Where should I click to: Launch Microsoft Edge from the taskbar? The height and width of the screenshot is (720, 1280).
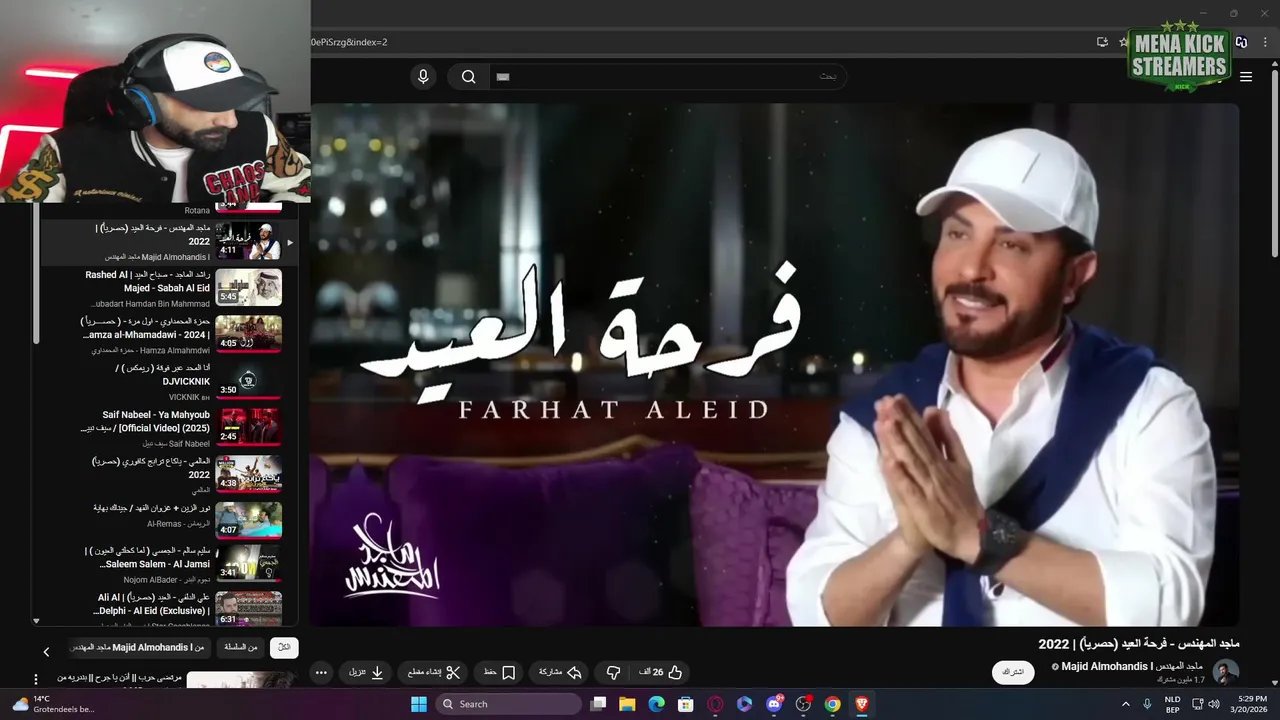pyautogui.click(x=656, y=704)
